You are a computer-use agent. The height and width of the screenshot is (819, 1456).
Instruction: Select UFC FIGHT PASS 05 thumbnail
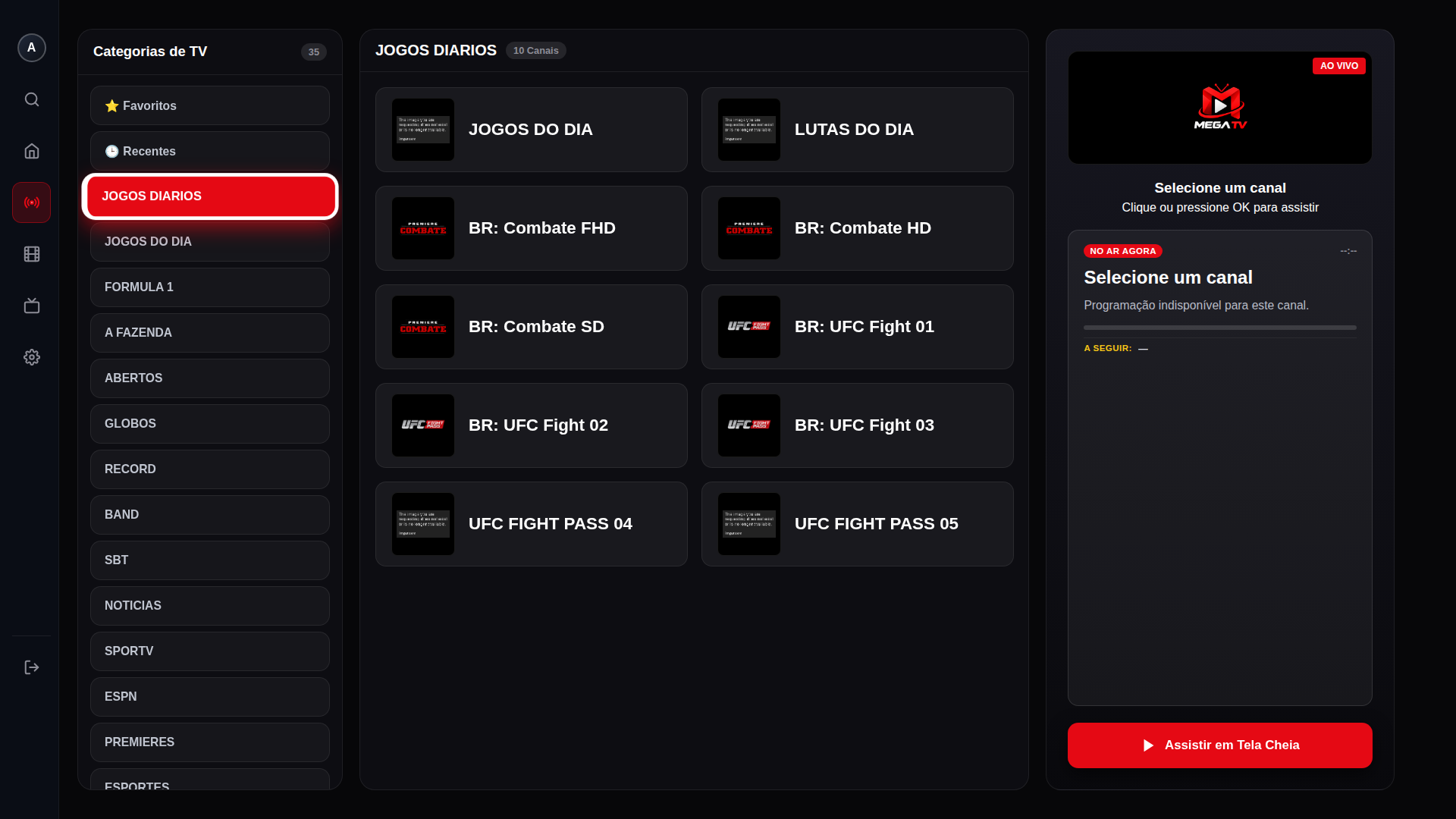749,524
